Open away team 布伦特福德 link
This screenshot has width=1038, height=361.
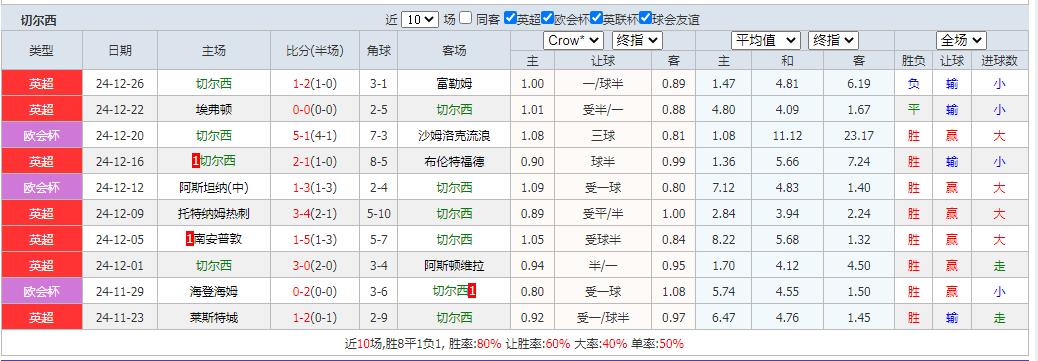coord(454,162)
